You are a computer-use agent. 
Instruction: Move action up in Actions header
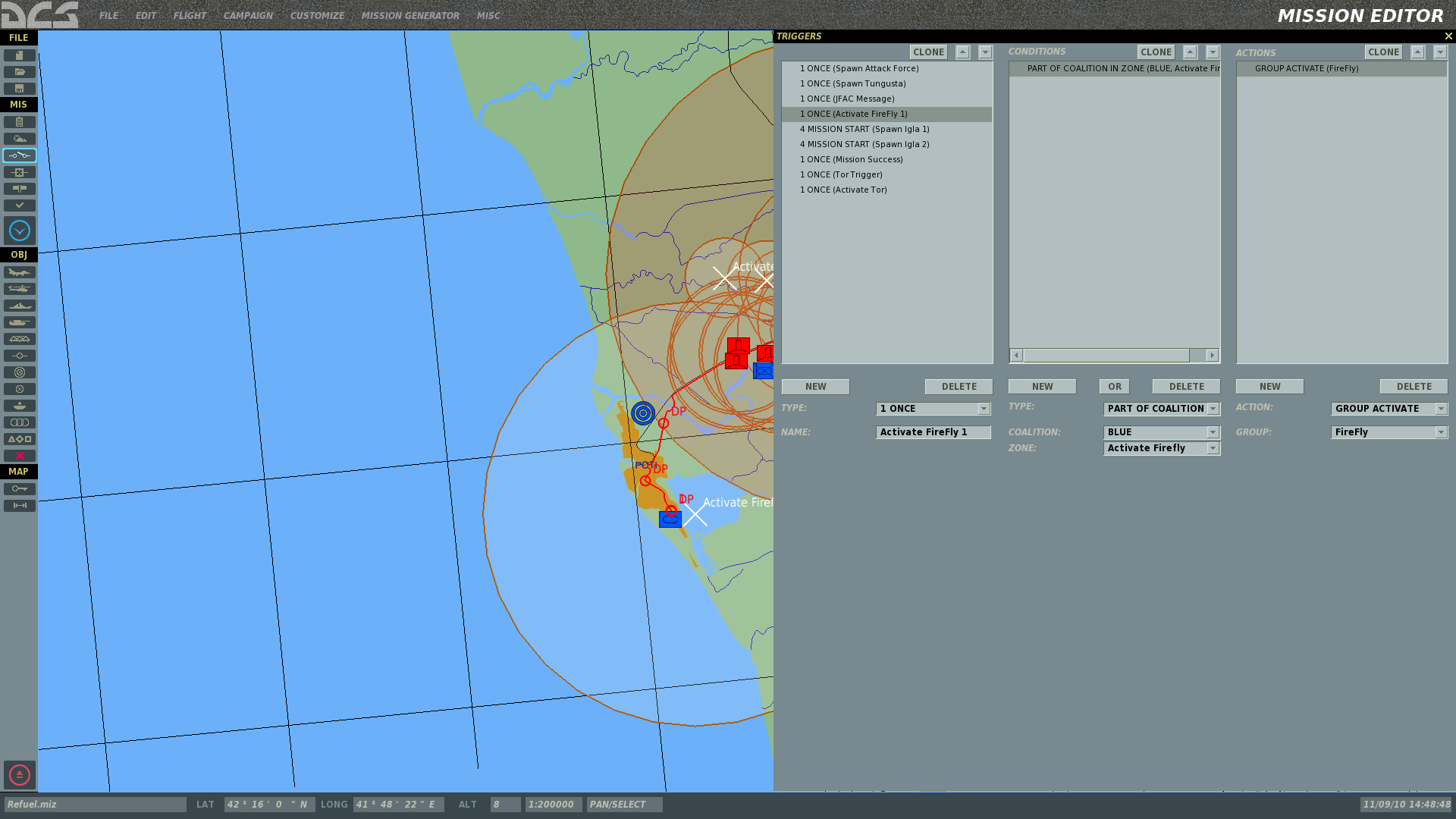1417,52
